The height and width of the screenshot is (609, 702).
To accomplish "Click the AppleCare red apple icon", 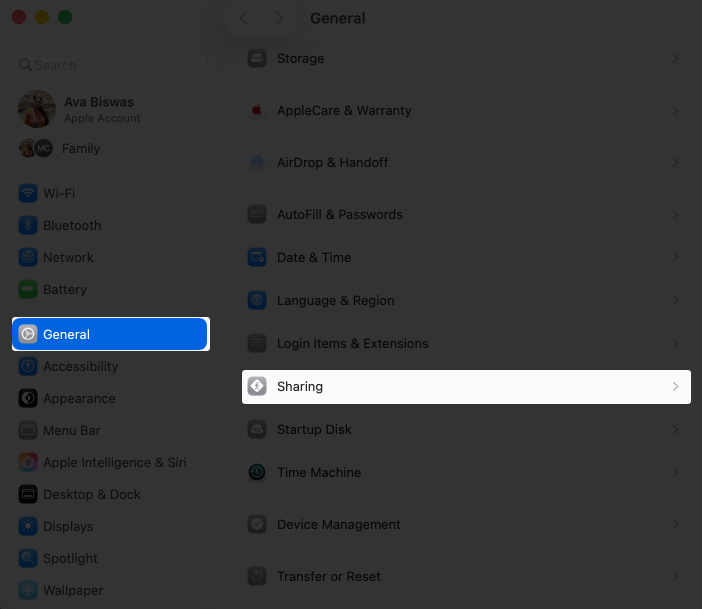I will 257,110.
